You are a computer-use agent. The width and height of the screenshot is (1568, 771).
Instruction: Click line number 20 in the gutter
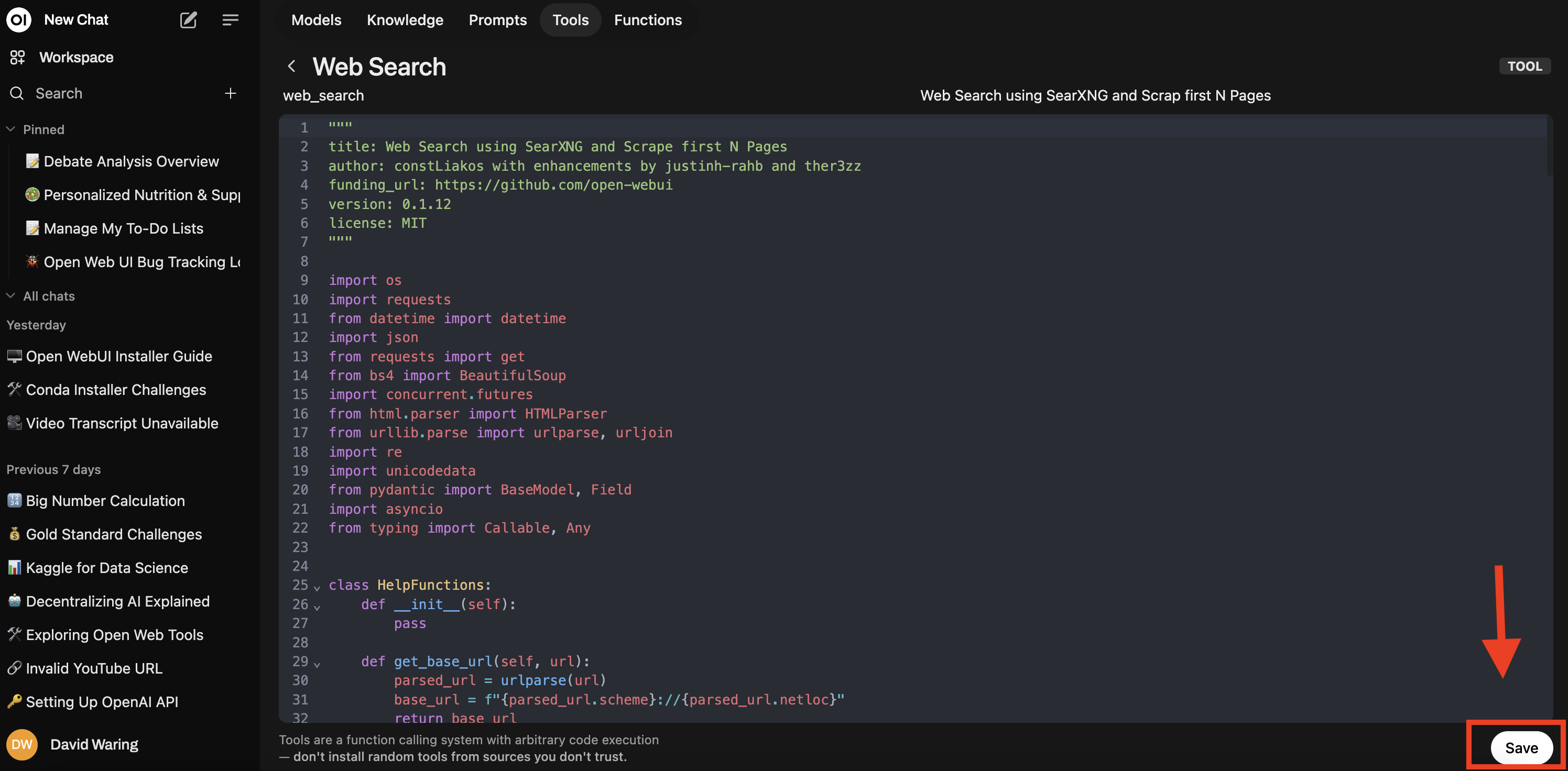point(300,490)
